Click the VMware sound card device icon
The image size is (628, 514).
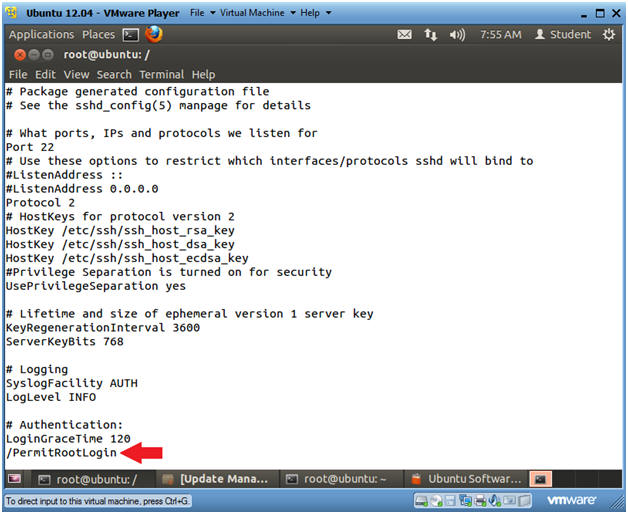(x=495, y=500)
